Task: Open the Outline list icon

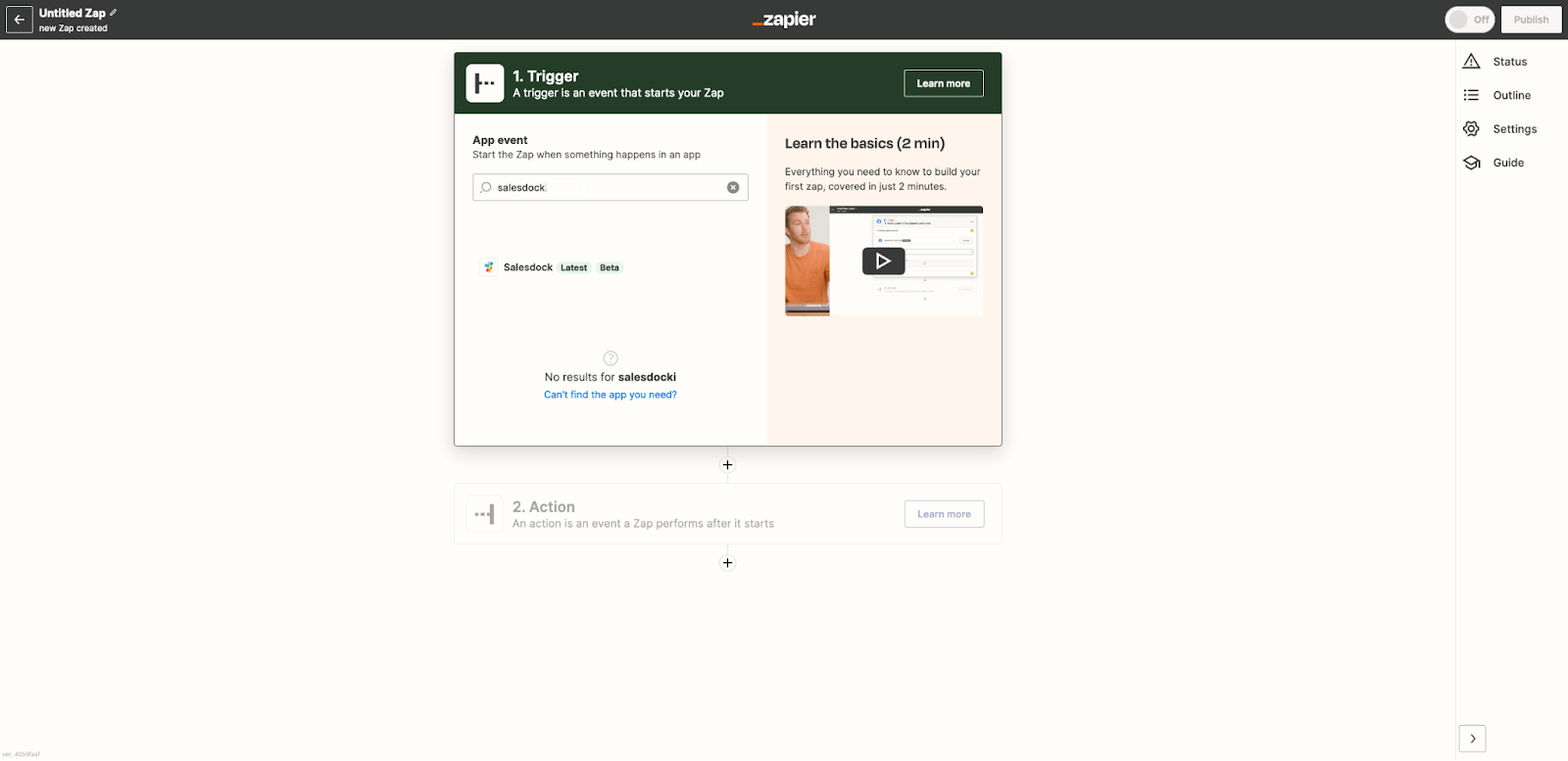Action: (x=1471, y=95)
